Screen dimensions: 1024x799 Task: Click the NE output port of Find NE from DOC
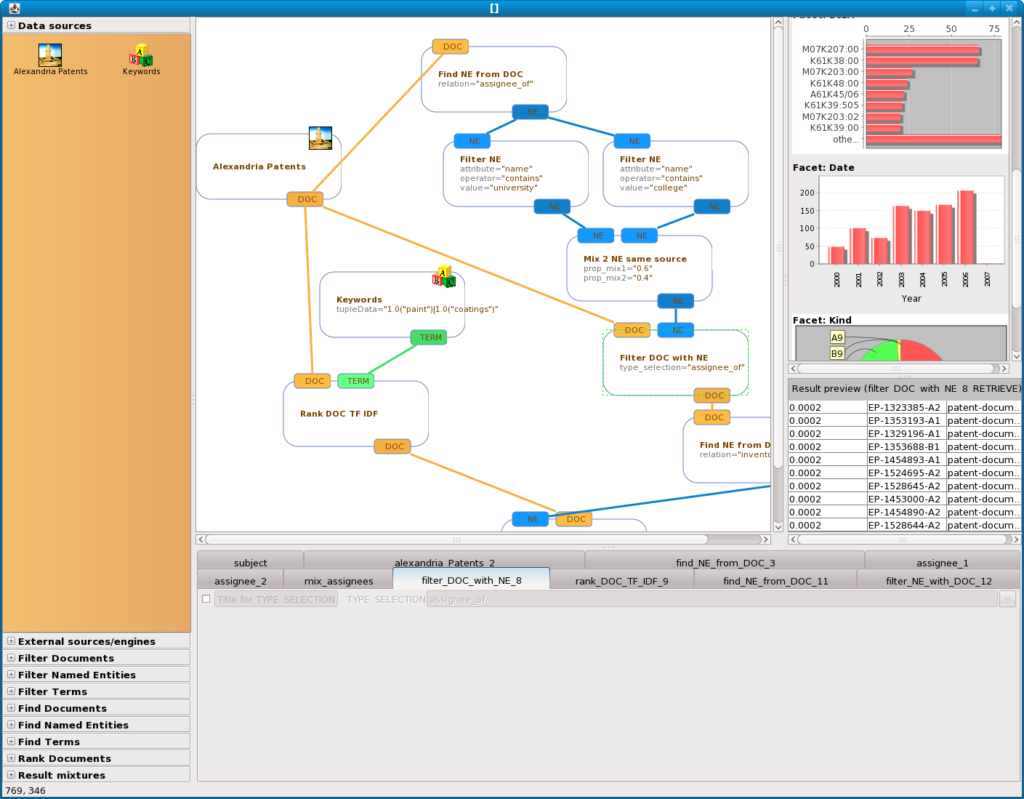[530, 112]
